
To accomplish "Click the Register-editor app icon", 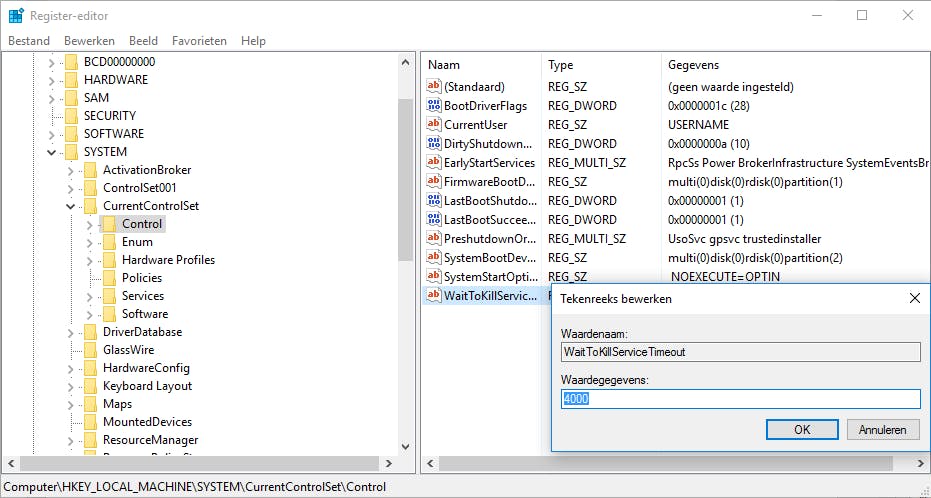I will (16, 15).
